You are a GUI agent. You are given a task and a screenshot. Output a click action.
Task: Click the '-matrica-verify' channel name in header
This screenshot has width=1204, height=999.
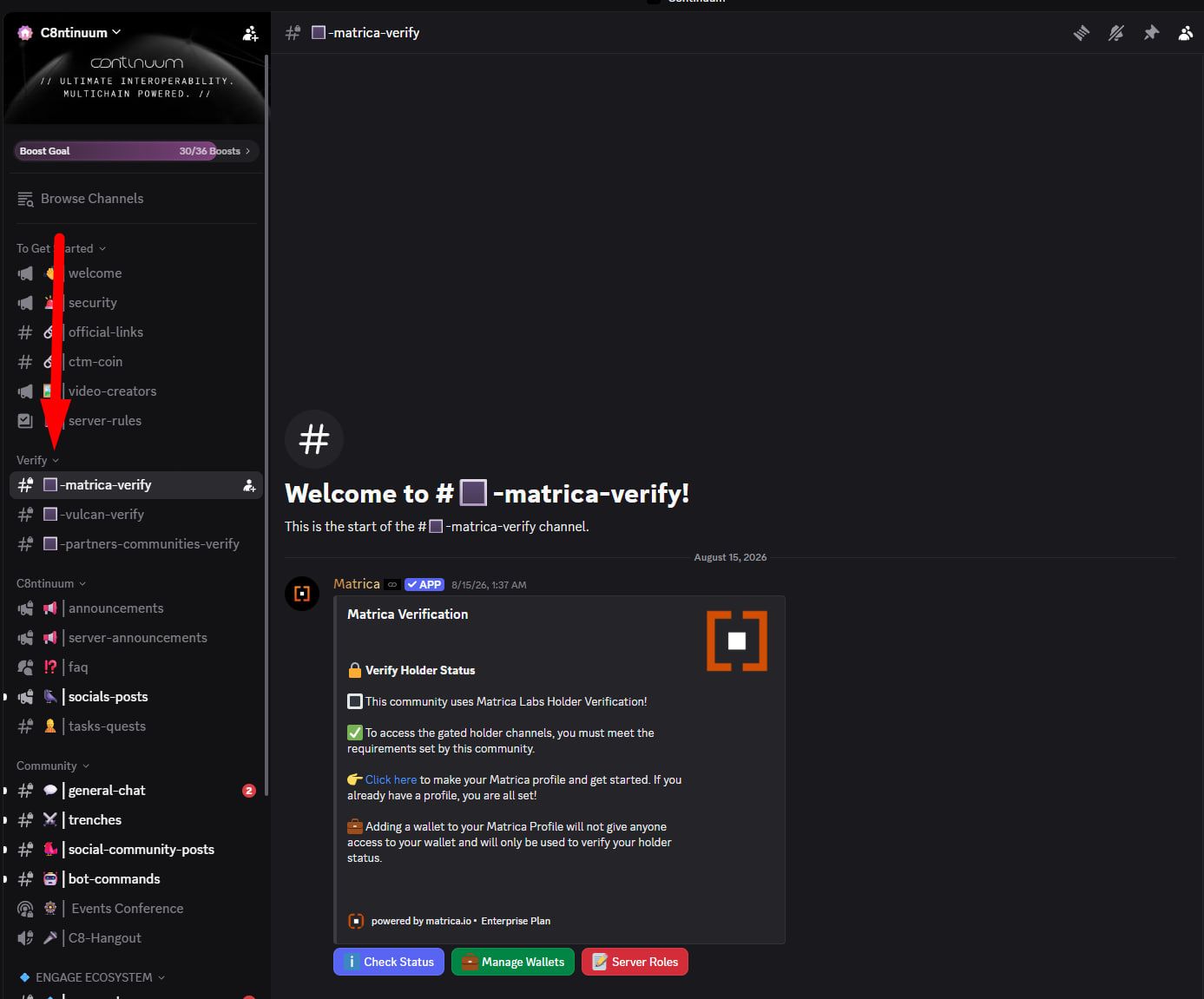pos(374,33)
